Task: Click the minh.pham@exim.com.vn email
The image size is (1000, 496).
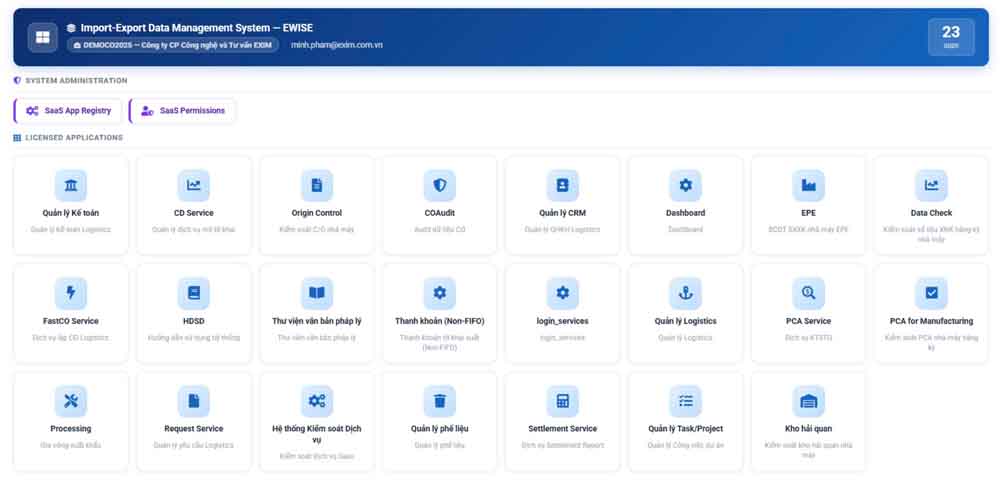Action: [337, 45]
